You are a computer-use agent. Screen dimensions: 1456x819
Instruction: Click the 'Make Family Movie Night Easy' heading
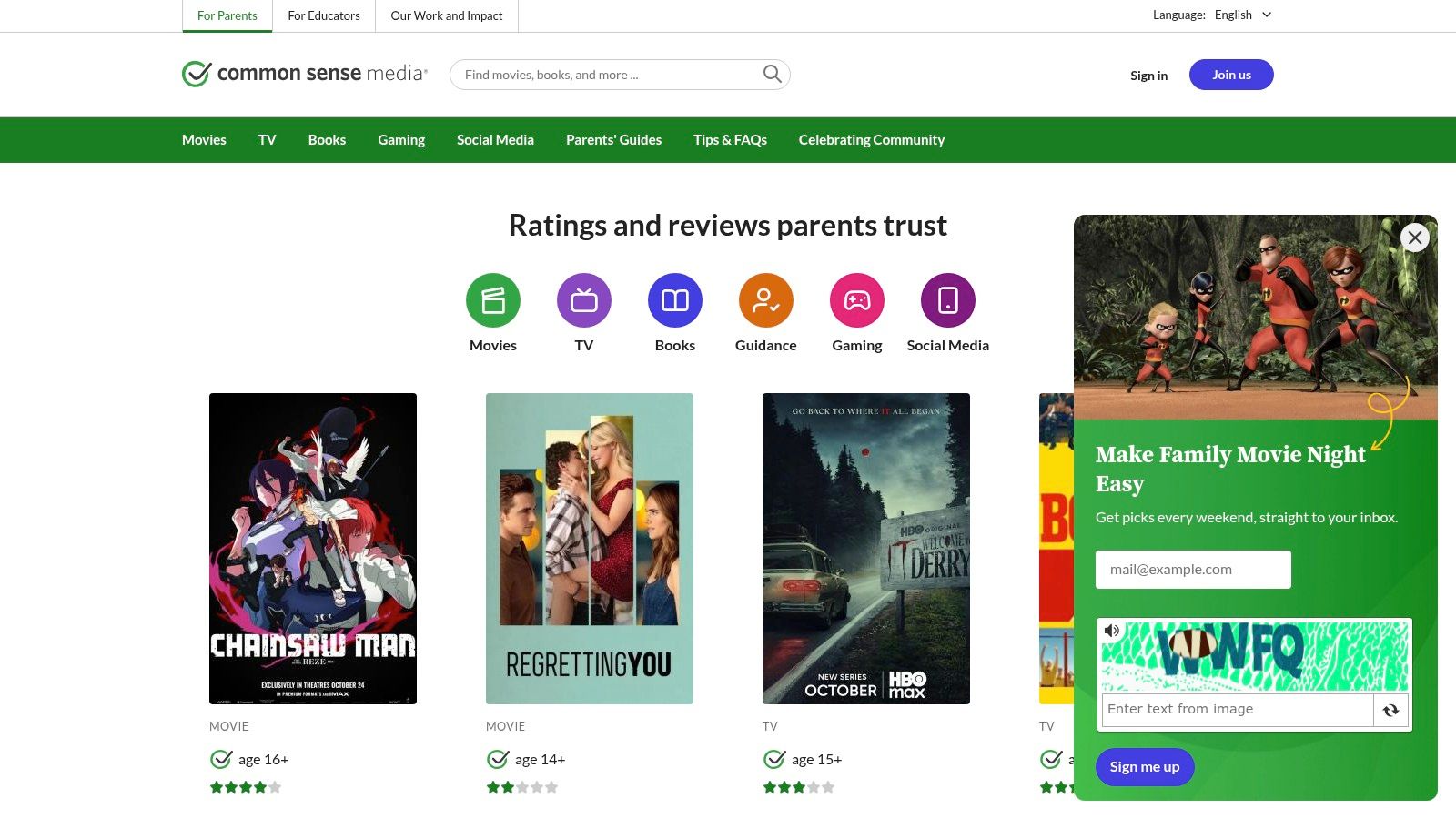pyautogui.click(x=1230, y=469)
